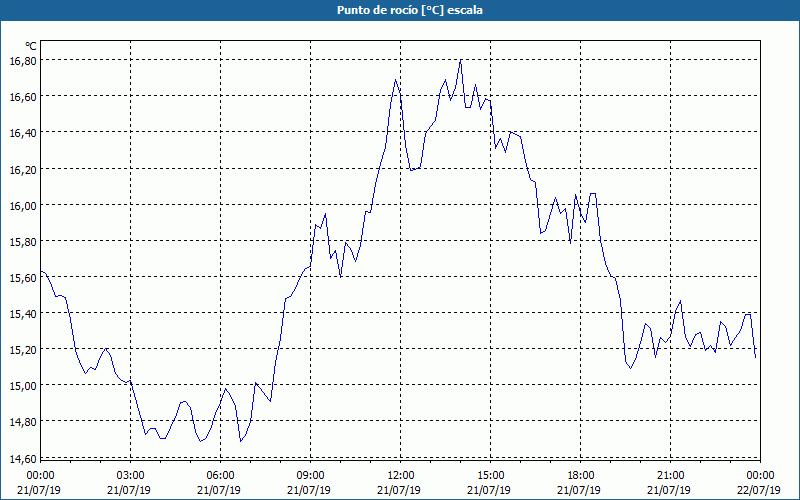Select the 06:00 time label
Image resolution: width=800 pixels, height=500 pixels.
pos(220,476)
